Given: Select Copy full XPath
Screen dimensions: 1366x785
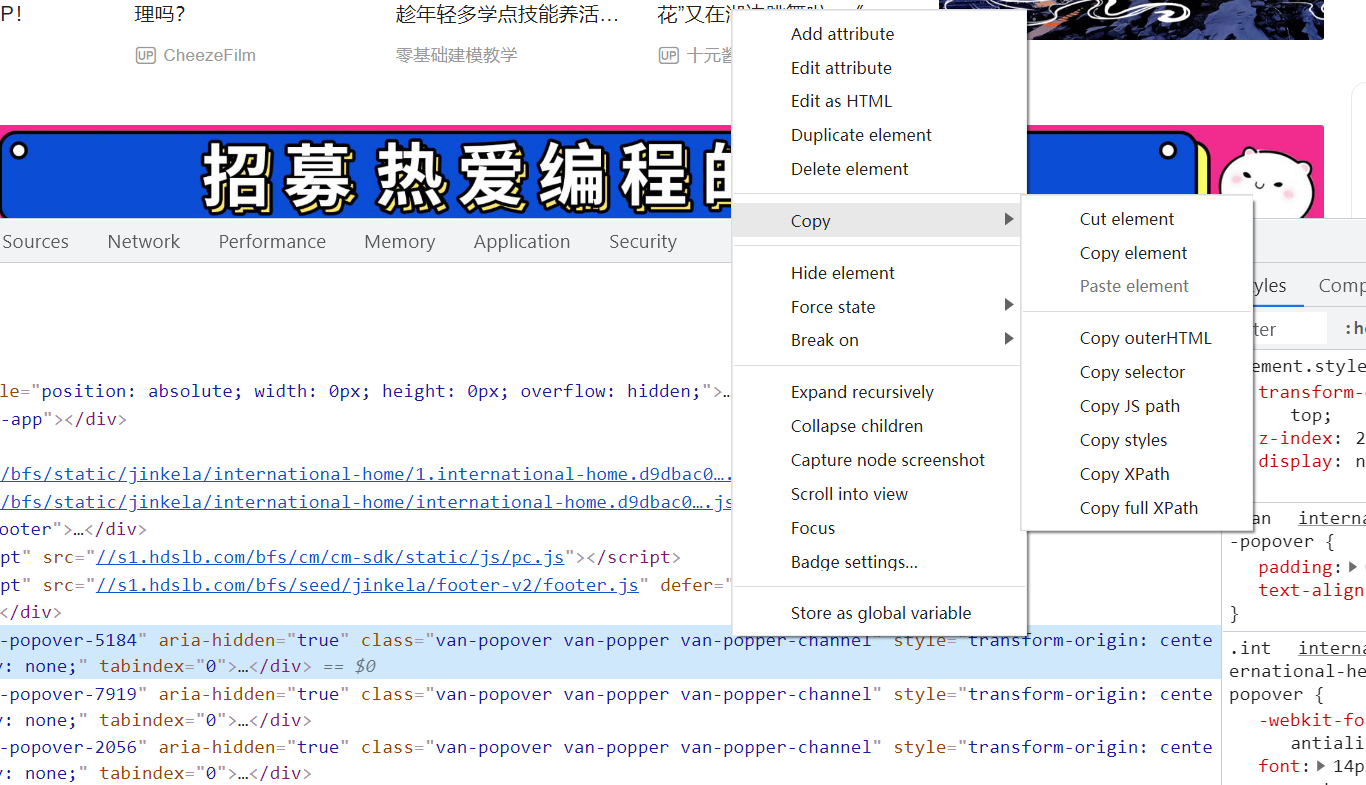Looking at the screenshot, I should [x=1137, y=508].
